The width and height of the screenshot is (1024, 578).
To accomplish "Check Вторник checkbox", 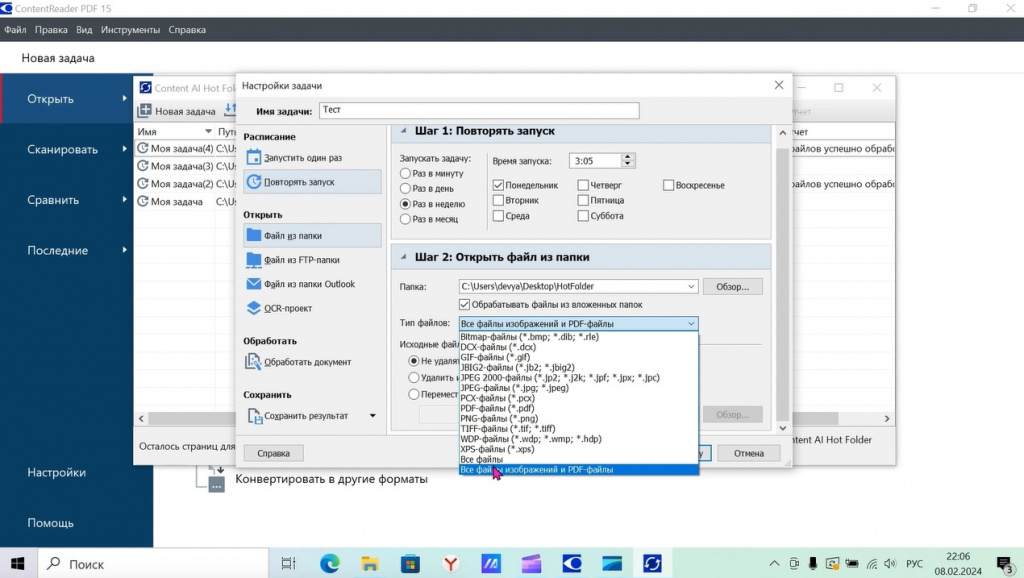I will pyautogui.click(x=498, y=200).
